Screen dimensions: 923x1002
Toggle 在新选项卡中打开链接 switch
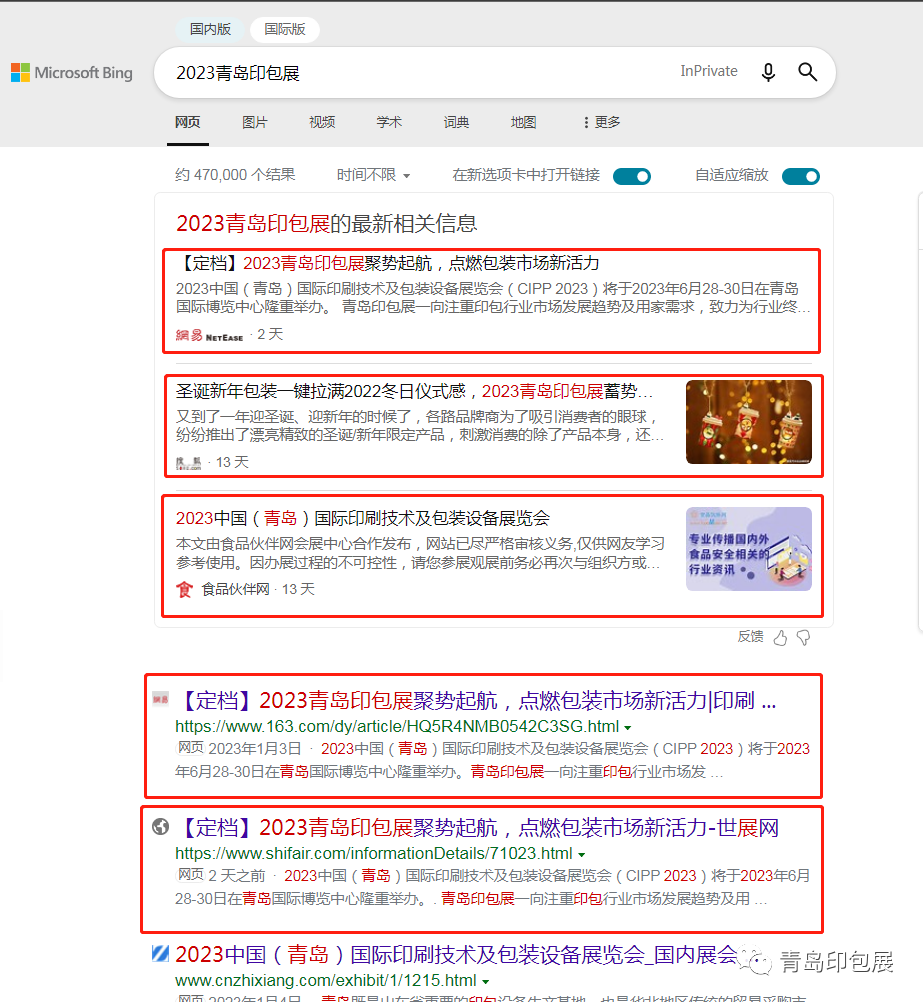(x=632, y=176)
